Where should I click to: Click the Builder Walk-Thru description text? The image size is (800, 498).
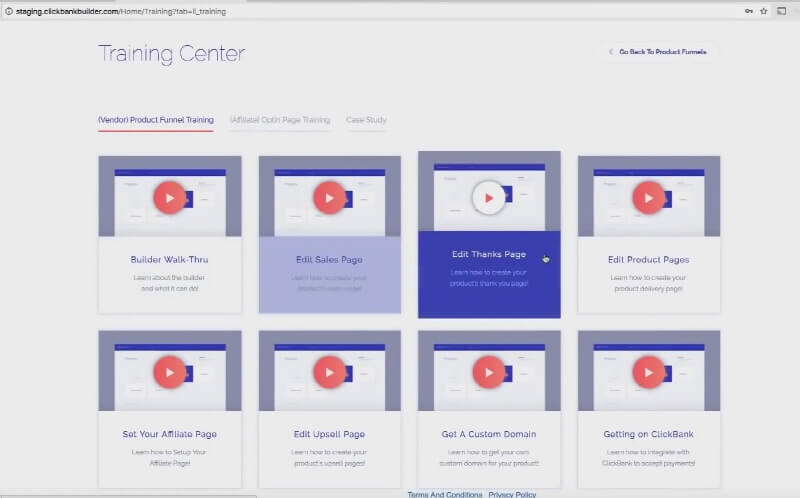coord(169,283)
